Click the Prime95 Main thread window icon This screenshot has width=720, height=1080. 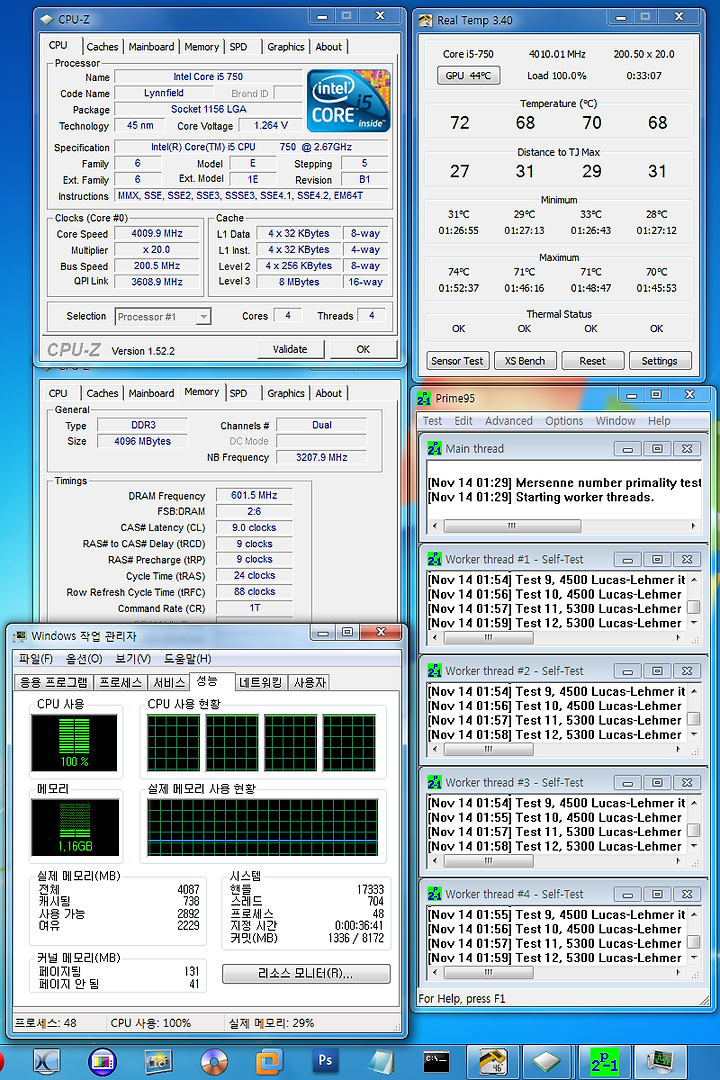coord(434,449)
